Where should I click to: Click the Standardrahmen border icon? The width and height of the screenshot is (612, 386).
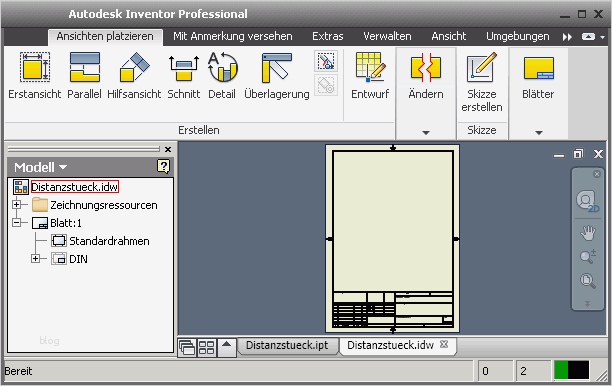point(59,241)
